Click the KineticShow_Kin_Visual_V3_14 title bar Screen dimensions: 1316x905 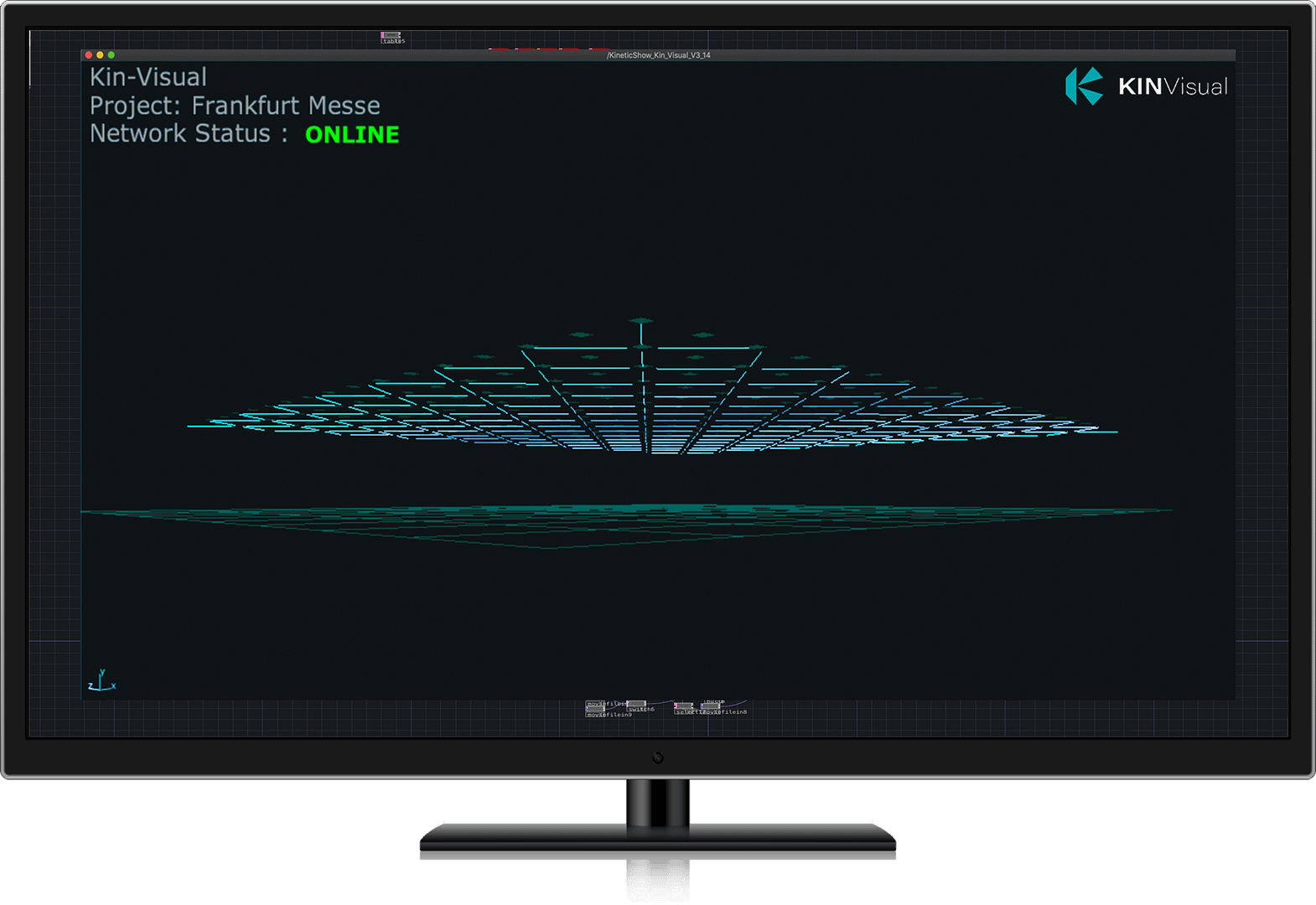(x=658, y=55)
